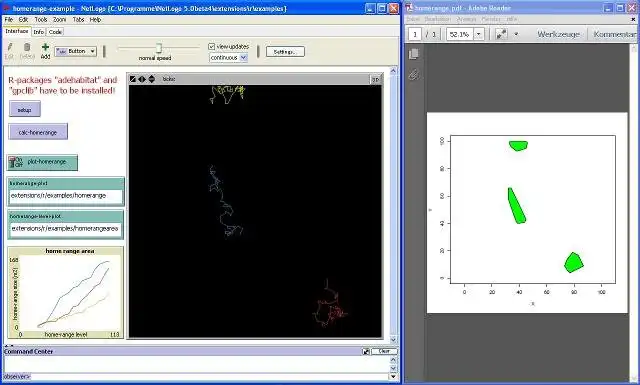Click the left-right arrows view control icon
Screen dimensions: 640x385
(142, 79)
